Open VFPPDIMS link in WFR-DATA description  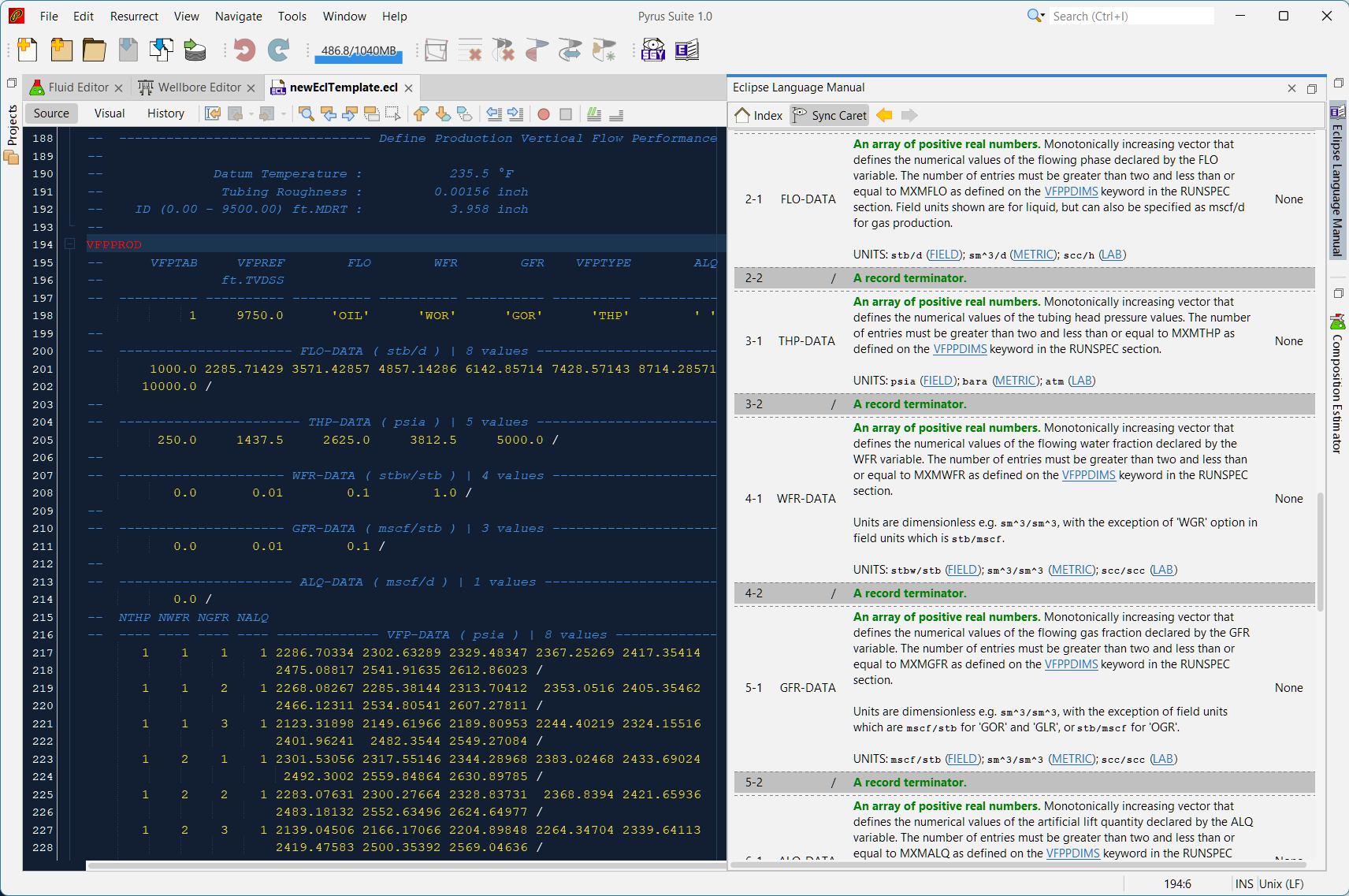click(x=1088, y=475)
